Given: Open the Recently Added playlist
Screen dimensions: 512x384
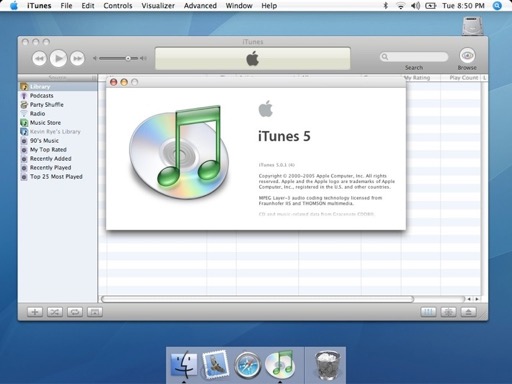Looking at the screenshot, I should coord(58,159).
